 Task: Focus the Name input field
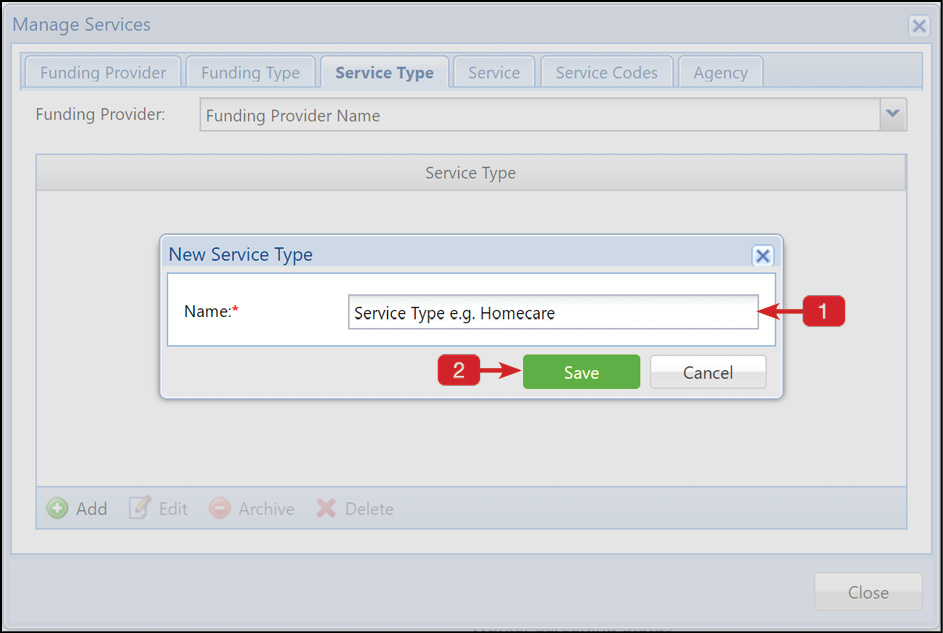[x=553, y=312]
